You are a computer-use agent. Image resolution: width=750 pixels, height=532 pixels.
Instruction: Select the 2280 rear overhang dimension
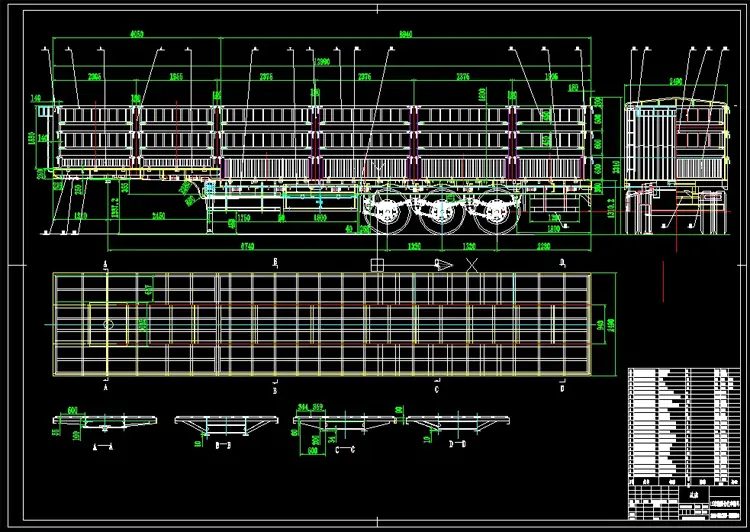(543, 246)
